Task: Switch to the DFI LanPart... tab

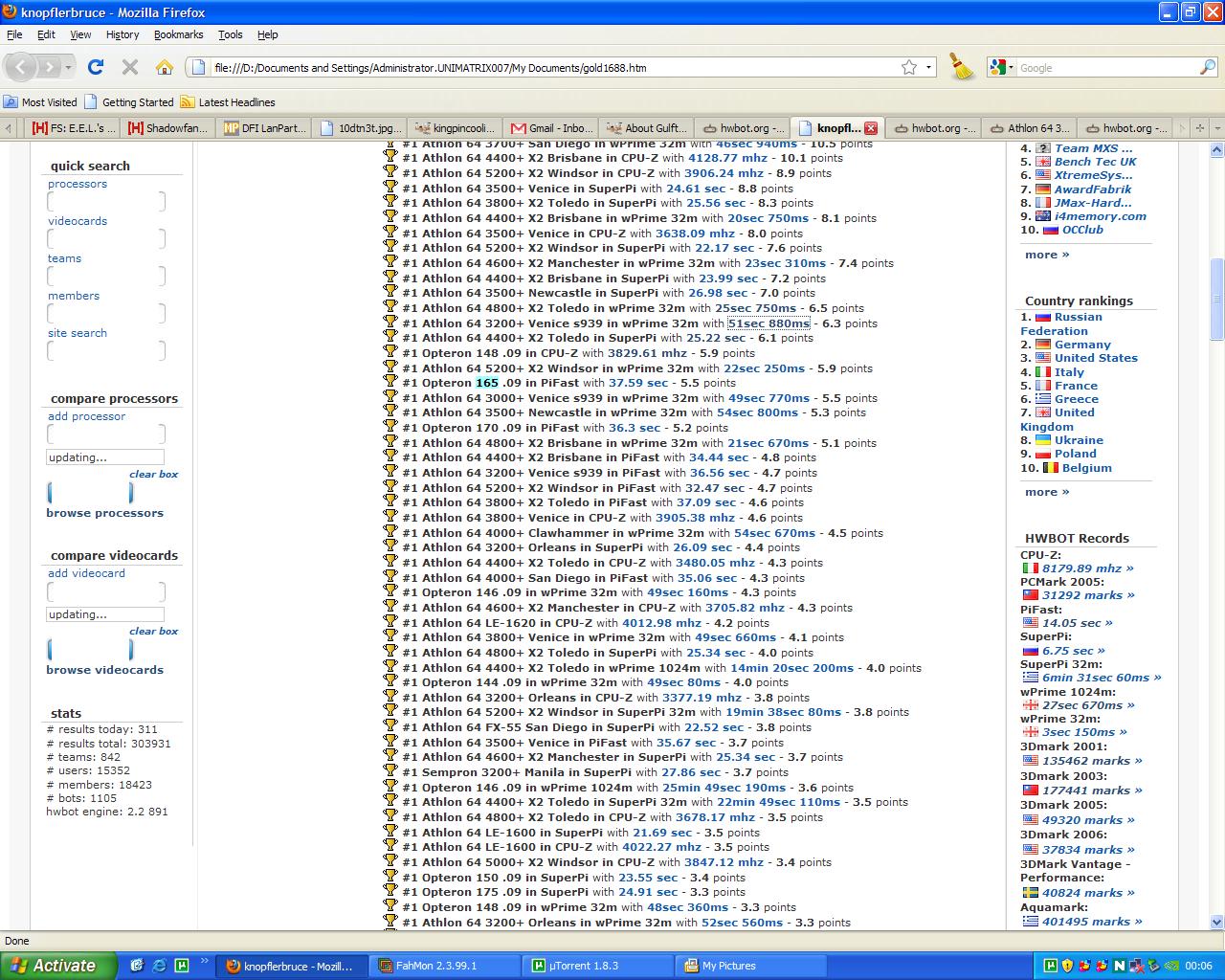Action: coord(264,127)
